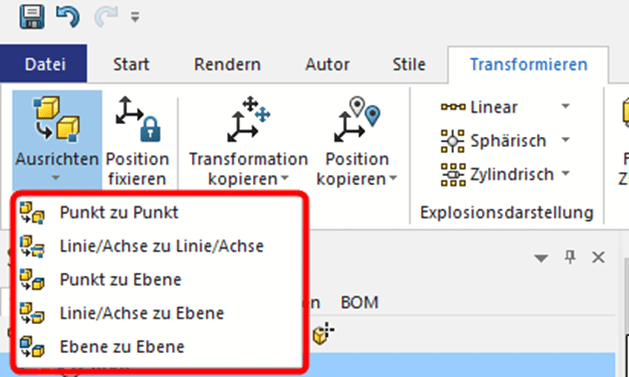Expand the Sphärisch dropdown arrow
Image resolution: width=629 pixels, height=377 pixels.
click(565, 140)
